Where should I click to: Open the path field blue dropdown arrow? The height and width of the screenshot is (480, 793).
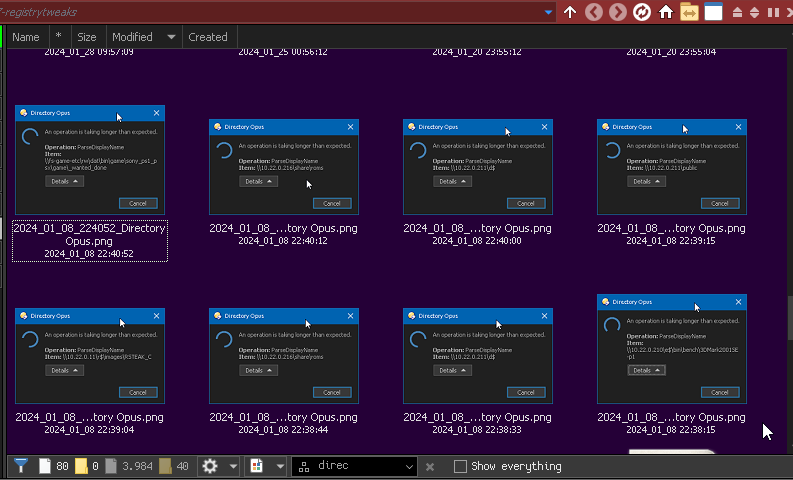[548, 12]
